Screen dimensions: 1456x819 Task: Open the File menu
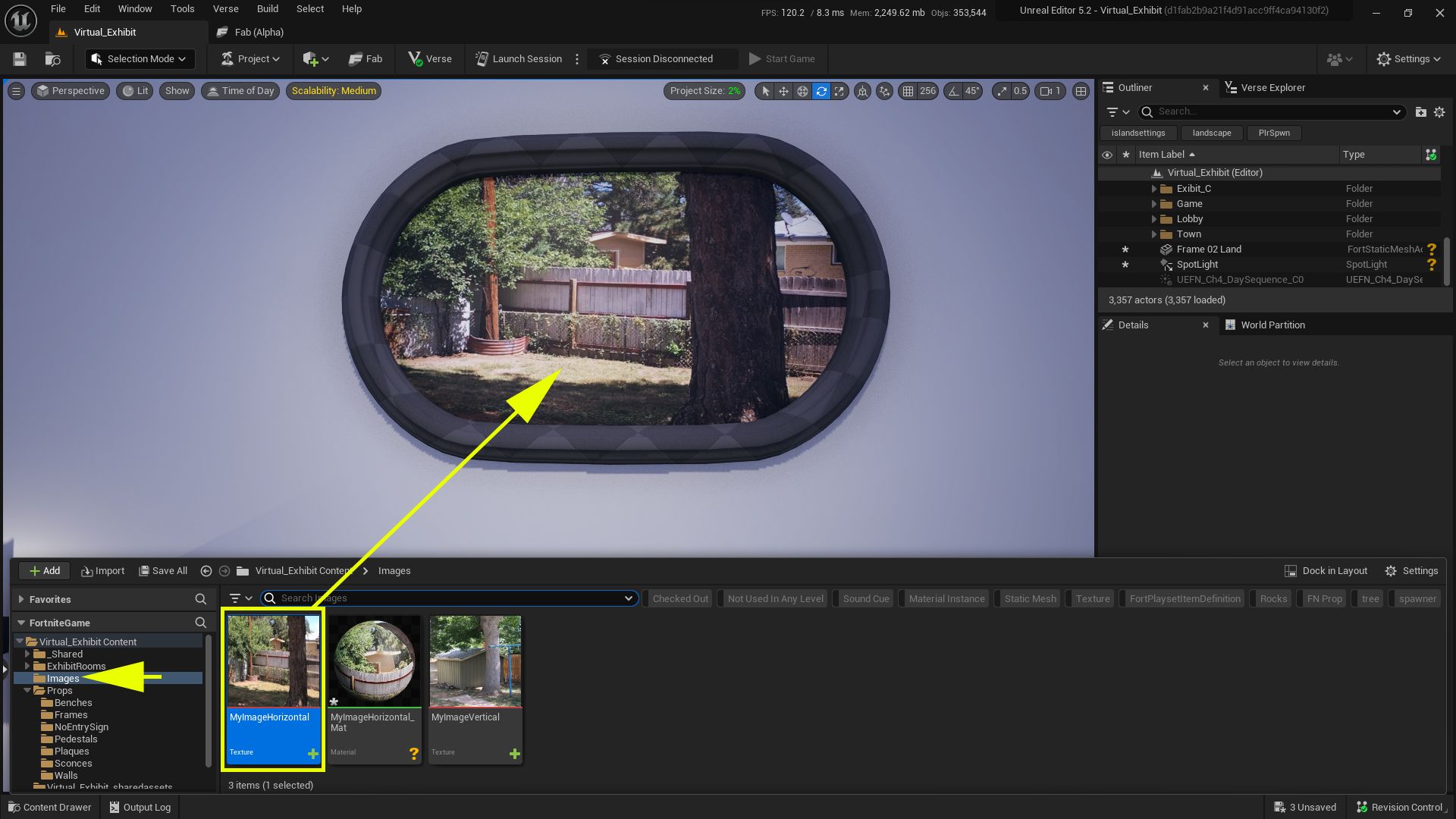point(58,9)
